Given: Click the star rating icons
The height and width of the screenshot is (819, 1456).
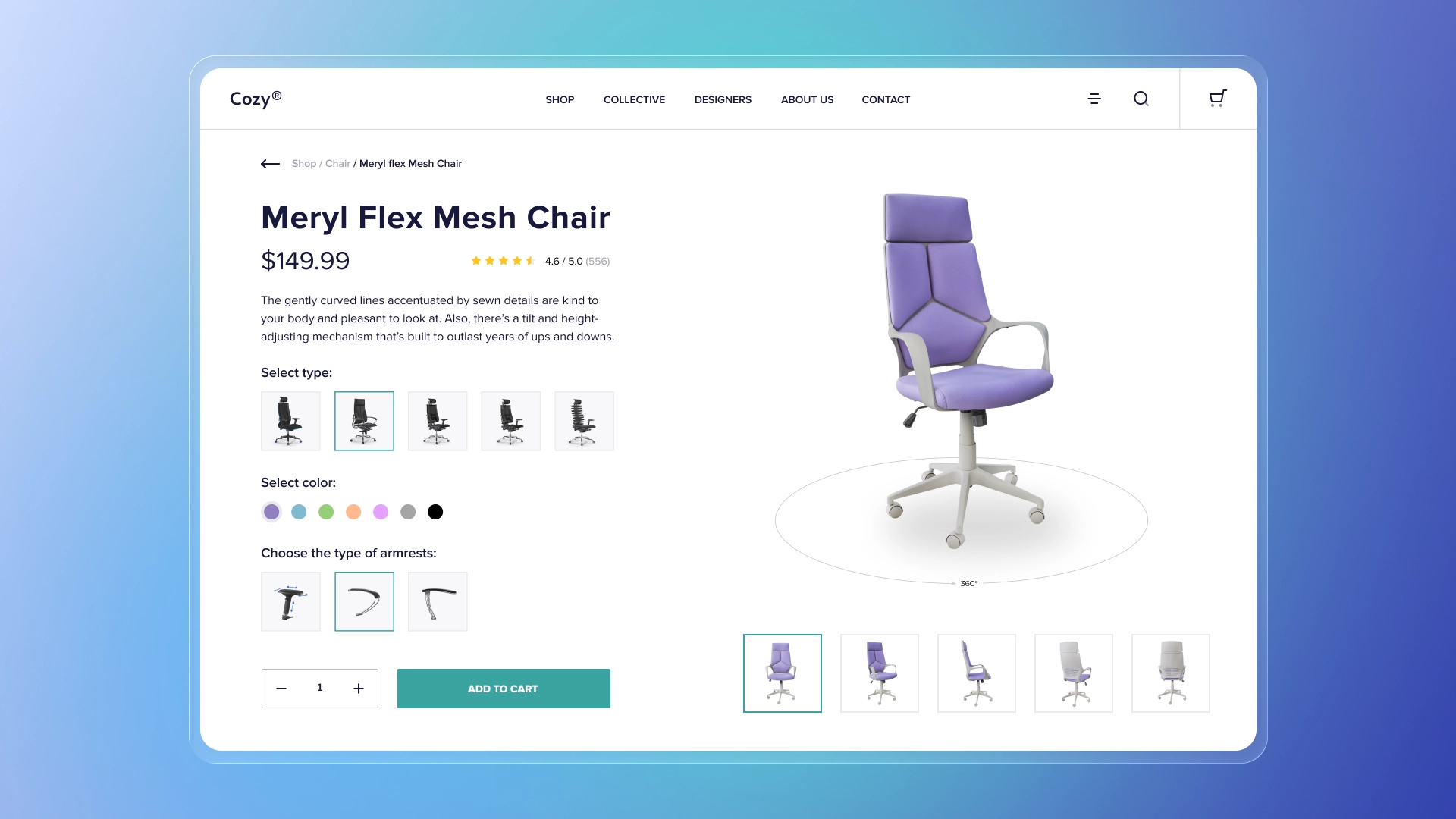Looking at the screenshot, I should 503,261.
